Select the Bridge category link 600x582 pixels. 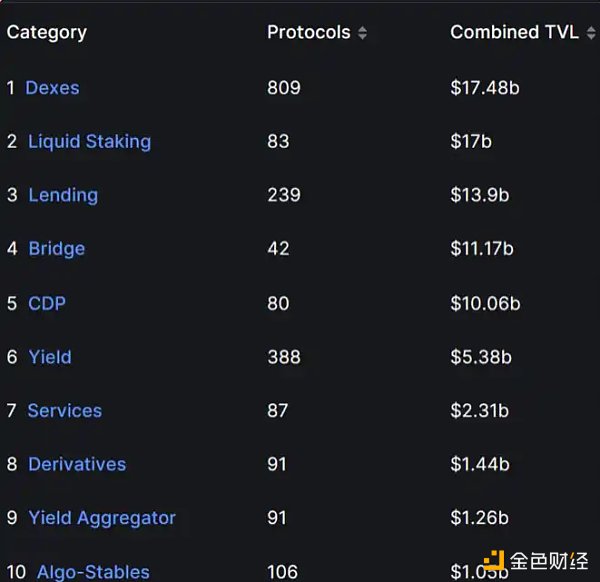[56, 249]
